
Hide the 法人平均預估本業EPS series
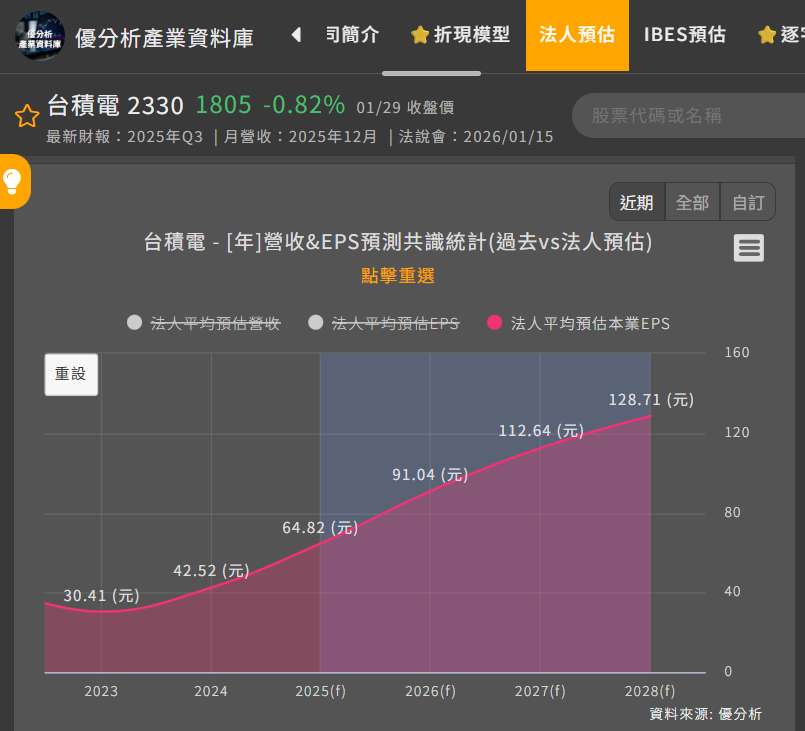click(x=581, y=323)
